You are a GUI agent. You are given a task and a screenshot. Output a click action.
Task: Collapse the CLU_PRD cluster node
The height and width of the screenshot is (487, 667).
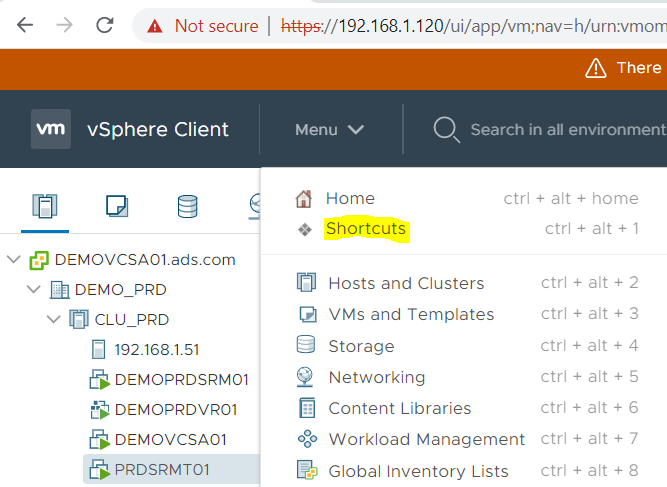[54, 319]
